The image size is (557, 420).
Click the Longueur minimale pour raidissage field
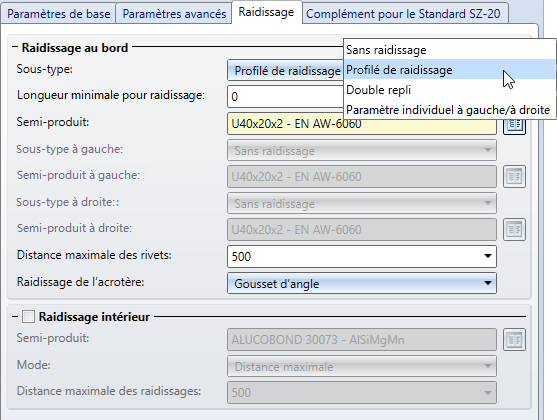285,96
